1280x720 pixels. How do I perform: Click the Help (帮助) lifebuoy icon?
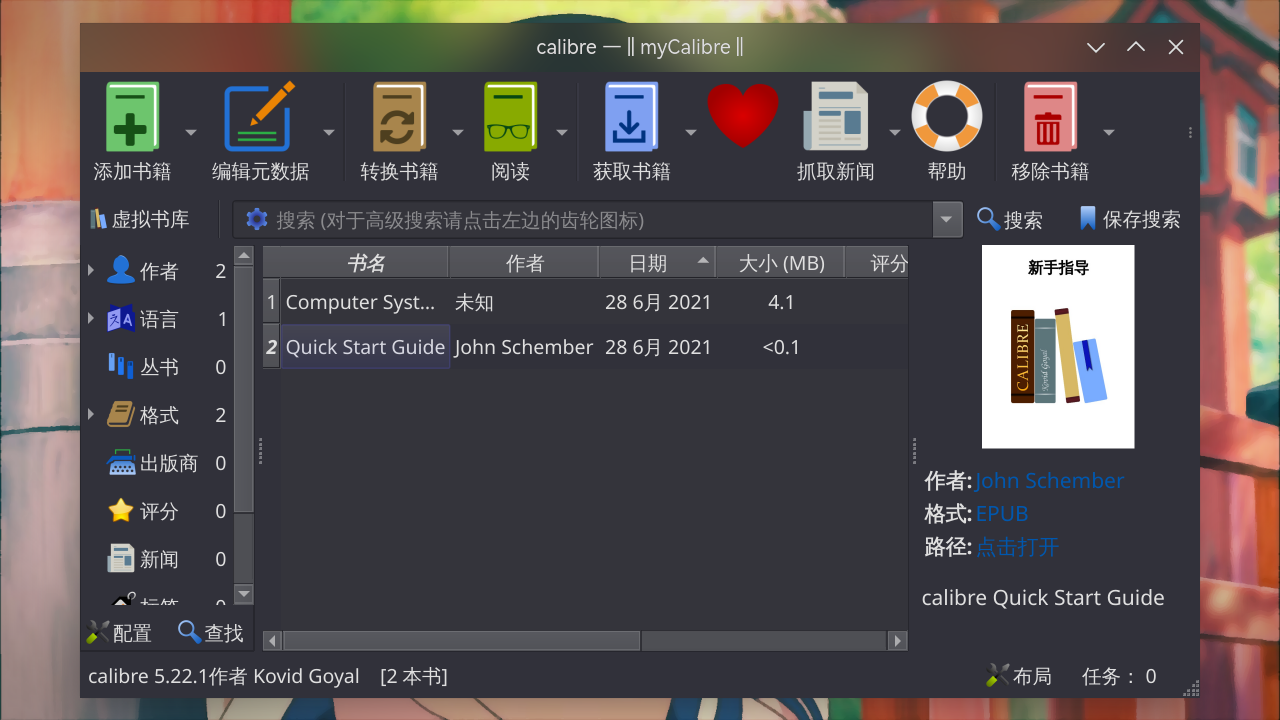click(x=946, y=116)
